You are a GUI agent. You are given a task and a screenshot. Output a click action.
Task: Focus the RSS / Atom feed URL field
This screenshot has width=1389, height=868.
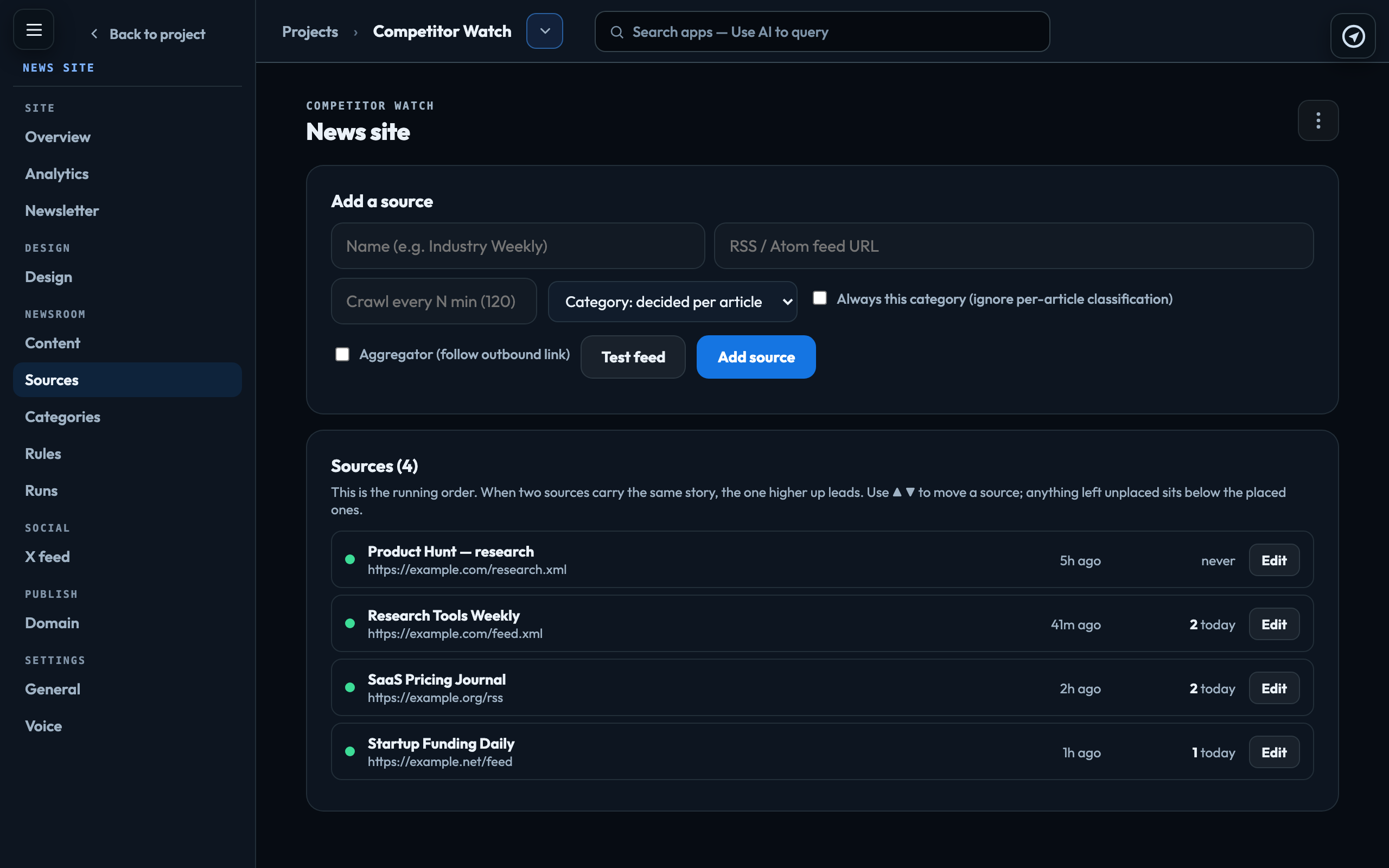[x=1013, y=246]
